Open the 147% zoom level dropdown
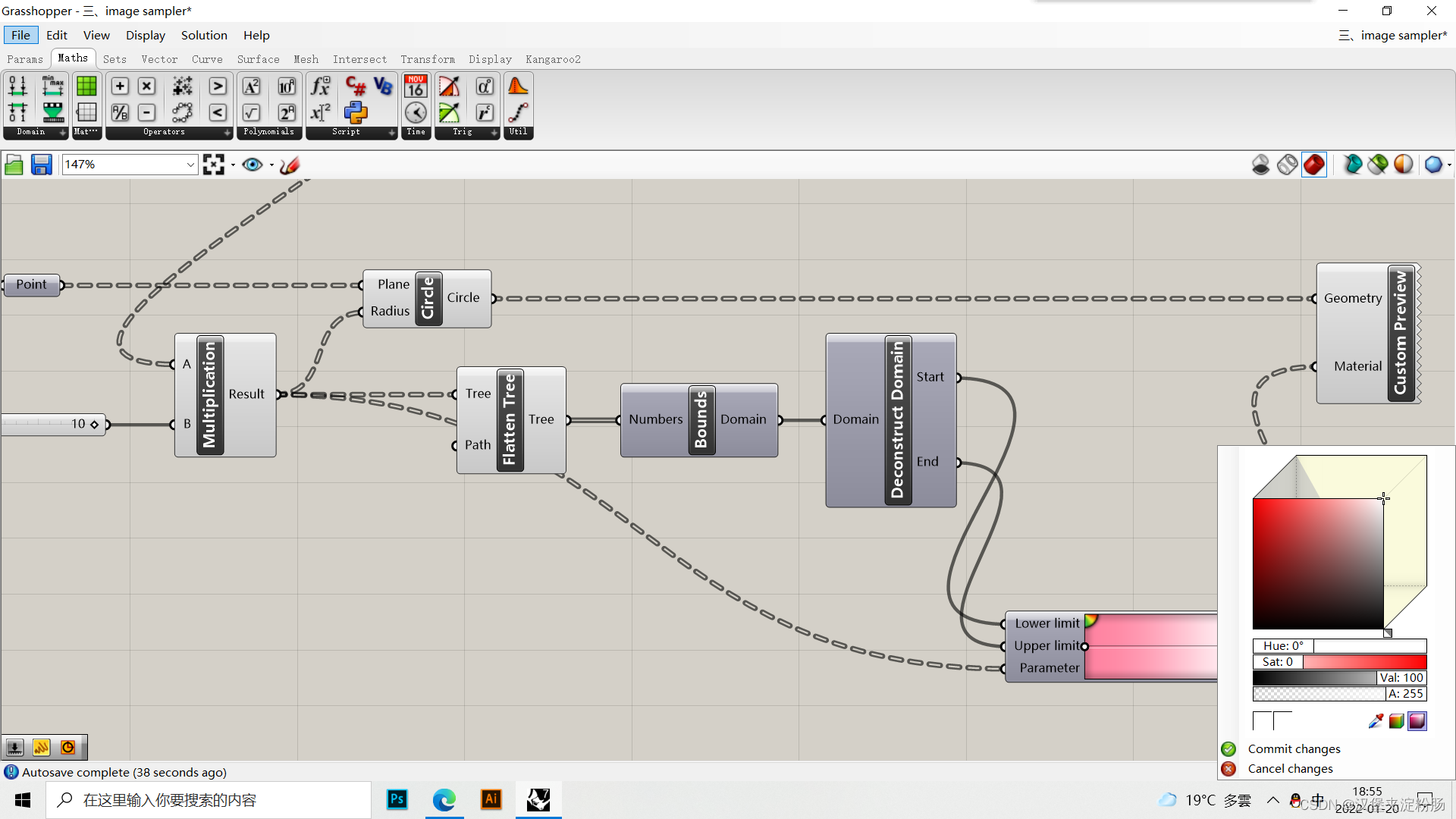 pyautogui.click(x=190, y=165)
